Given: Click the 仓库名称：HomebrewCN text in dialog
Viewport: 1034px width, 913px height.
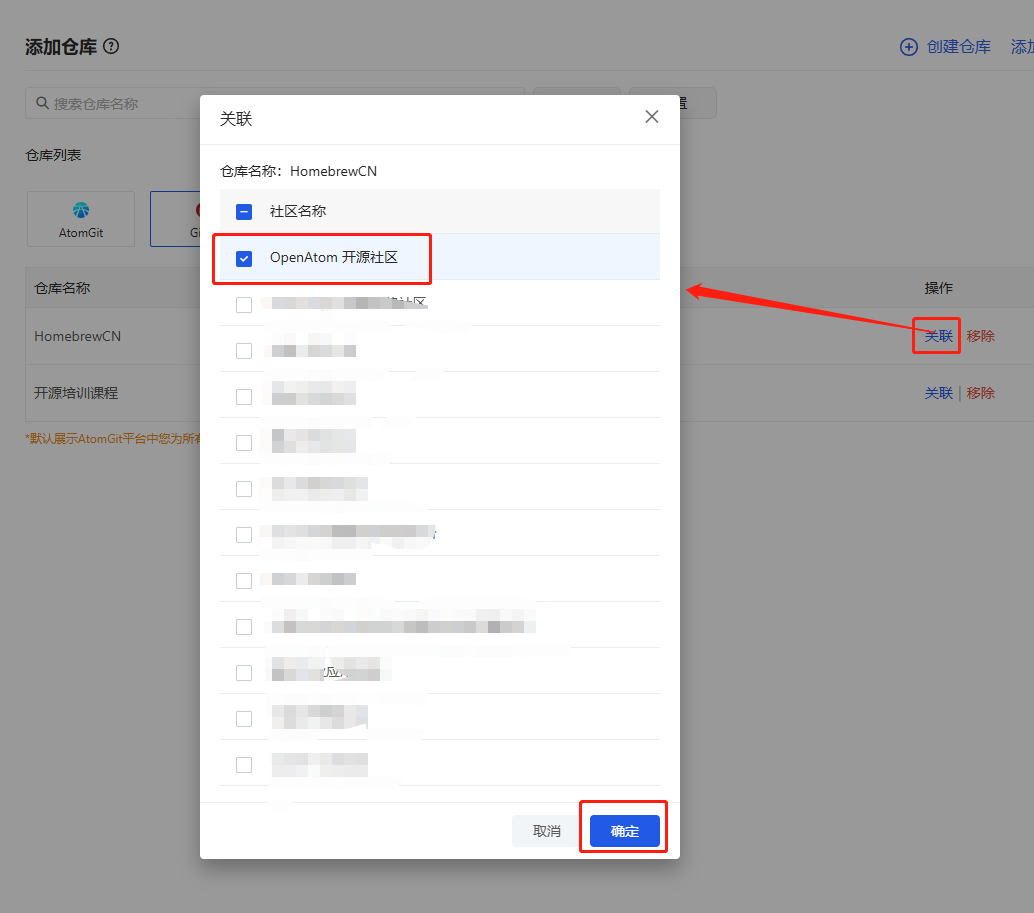Looking at the screenshot, I should click(x=298, y=171).
